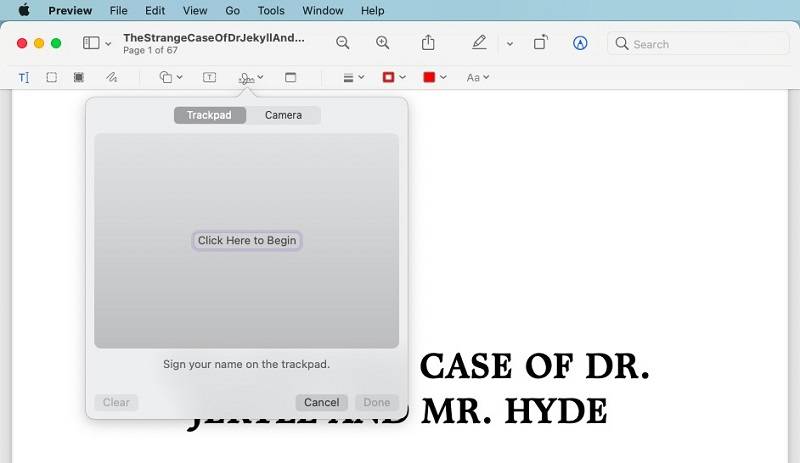Switch signature input to Camera
This screenshot has width=800, height=463.
point(283,115)
